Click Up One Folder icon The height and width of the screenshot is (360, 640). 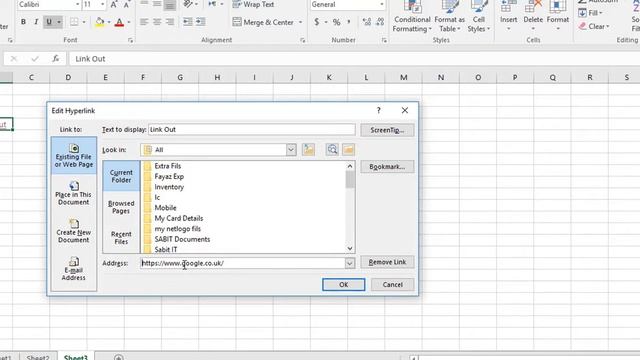(309, 150)
